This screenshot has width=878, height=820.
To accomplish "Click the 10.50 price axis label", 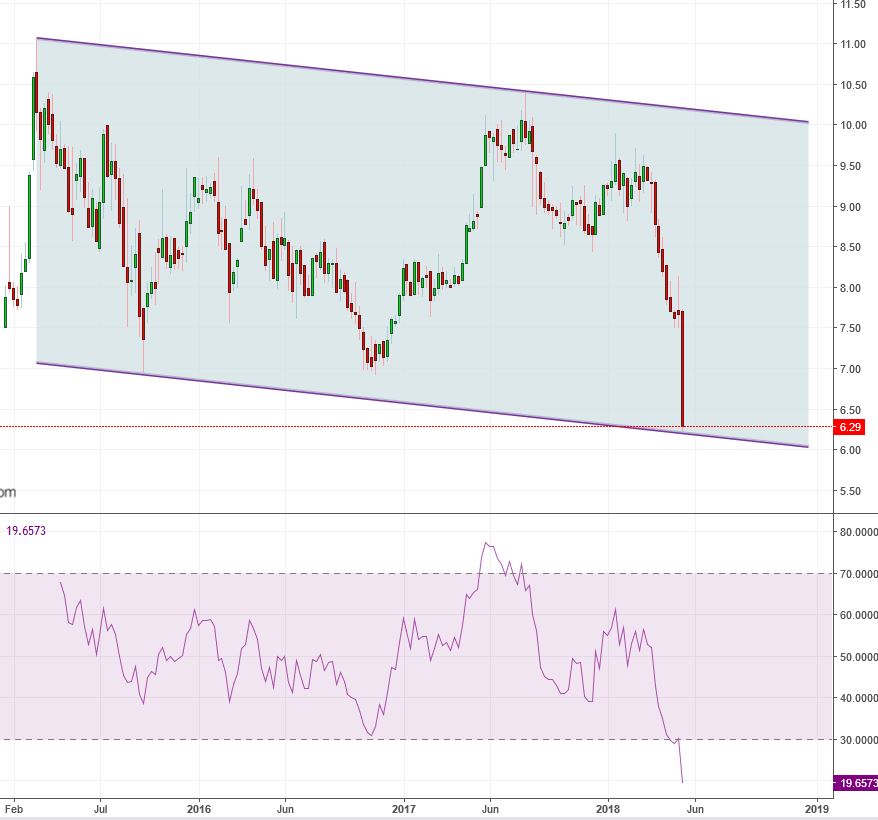I will 853,85.
